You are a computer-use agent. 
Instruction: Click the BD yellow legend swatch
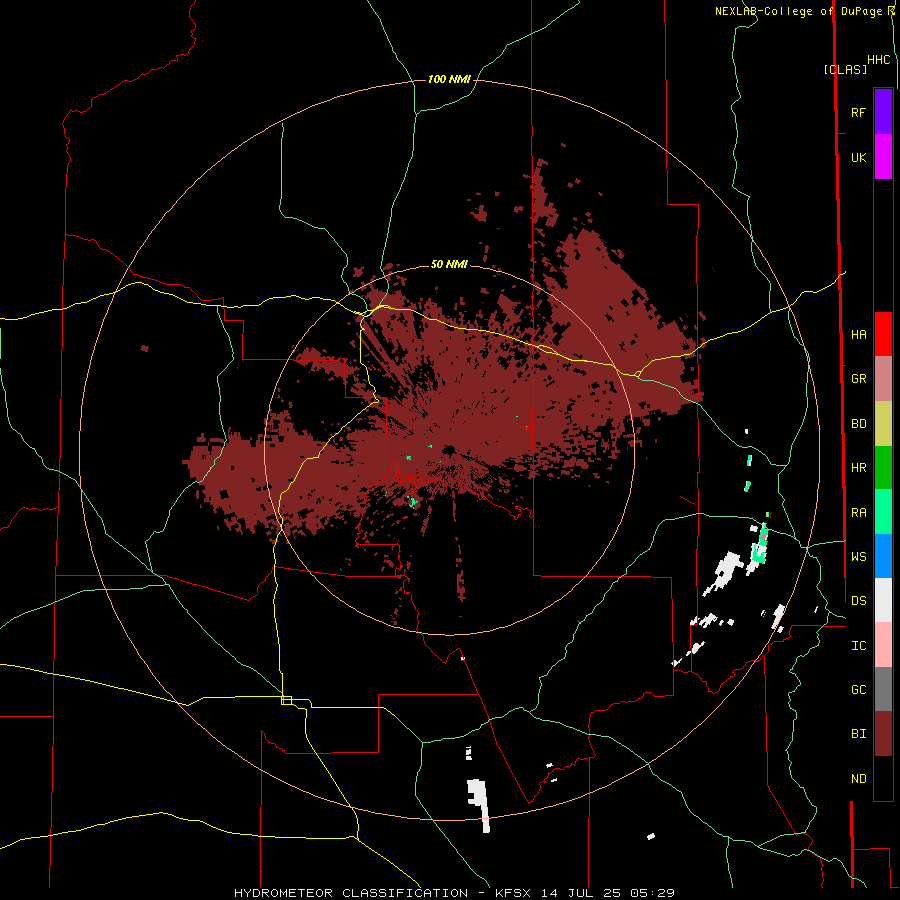pyautogui.click(x=883, y=424)
